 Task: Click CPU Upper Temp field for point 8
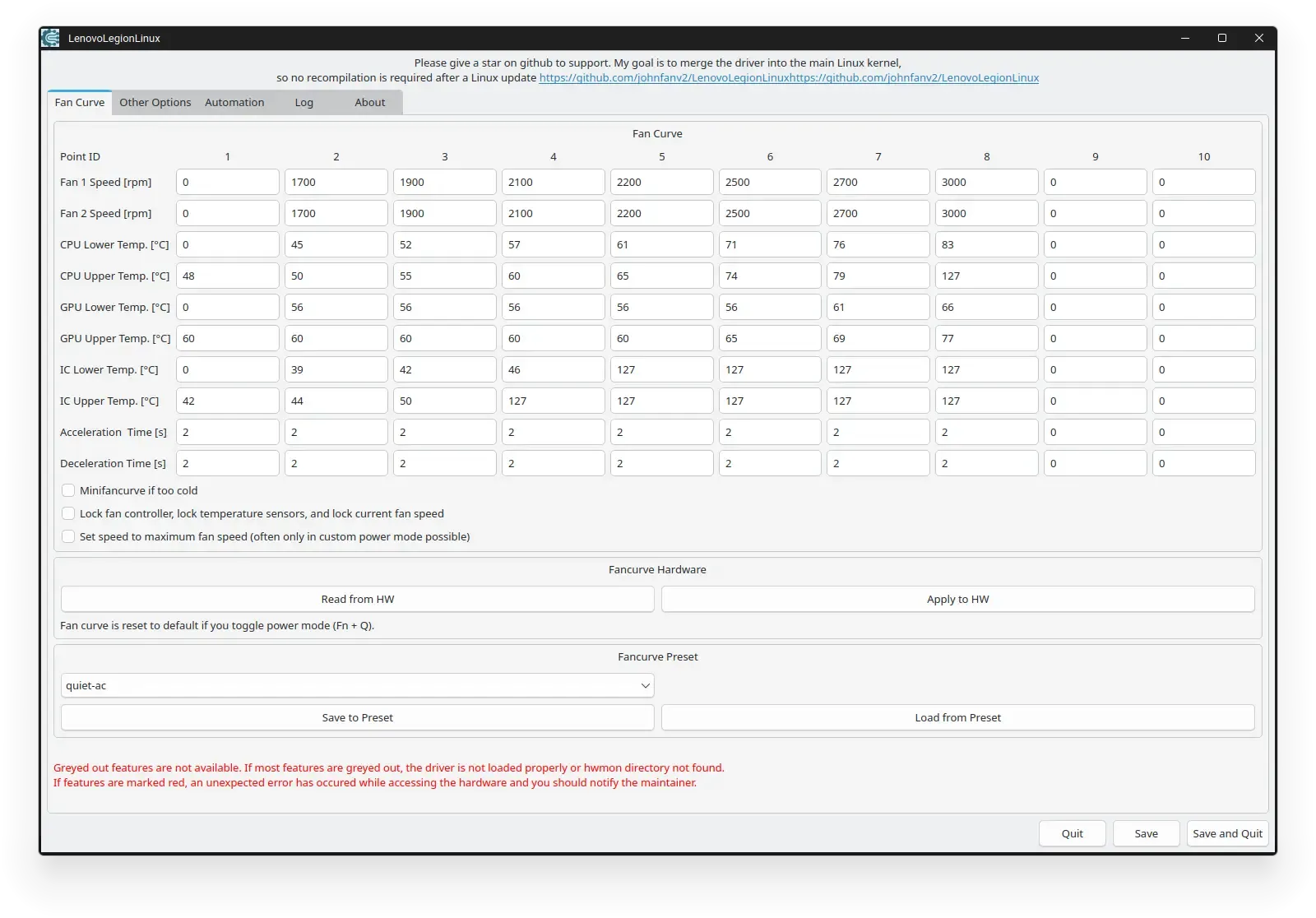click(x=987, y=276)
